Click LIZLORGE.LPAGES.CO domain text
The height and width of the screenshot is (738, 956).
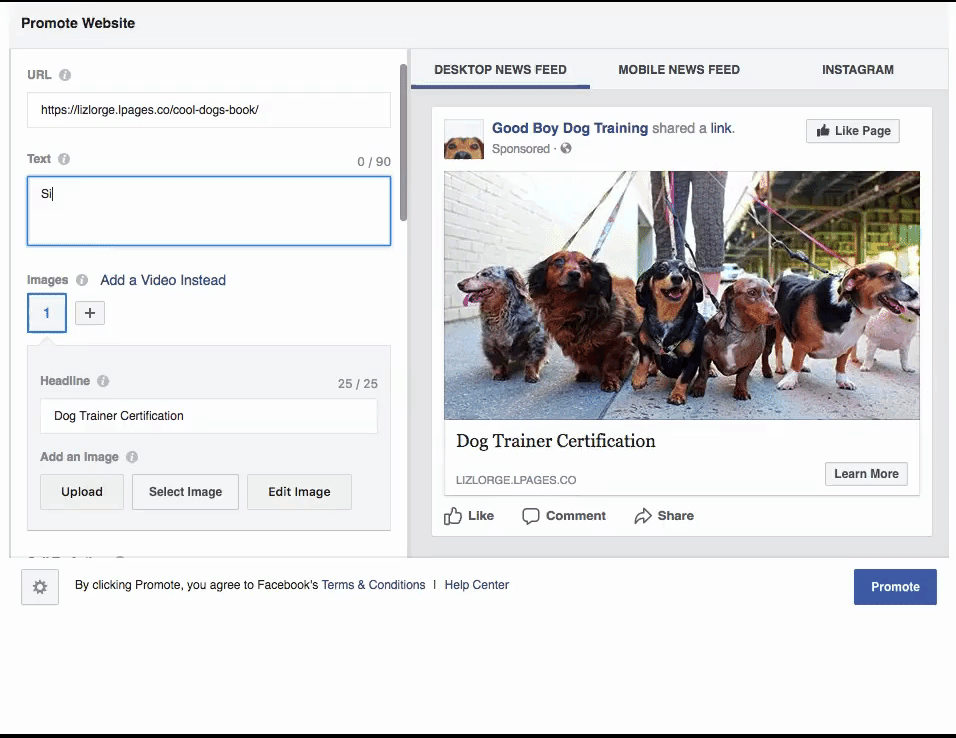516,480
